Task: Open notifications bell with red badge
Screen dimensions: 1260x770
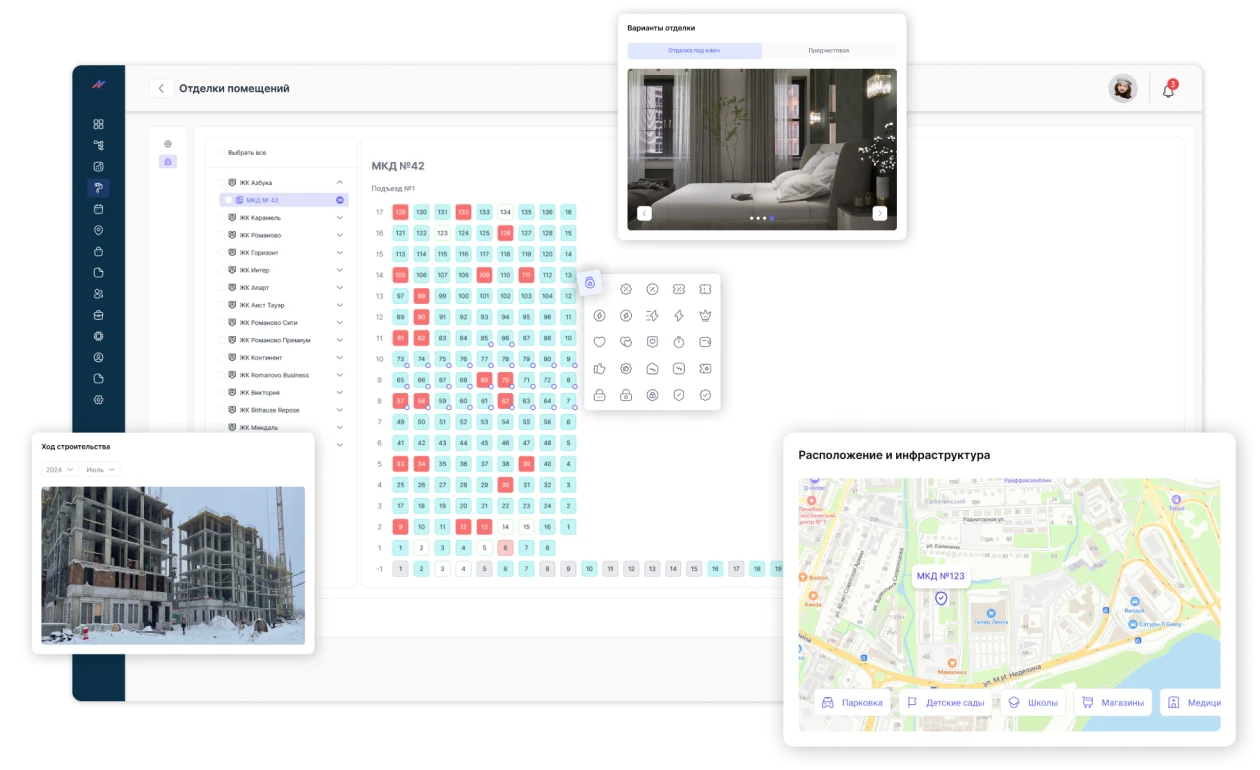Action: click(x=1168, y=90)
